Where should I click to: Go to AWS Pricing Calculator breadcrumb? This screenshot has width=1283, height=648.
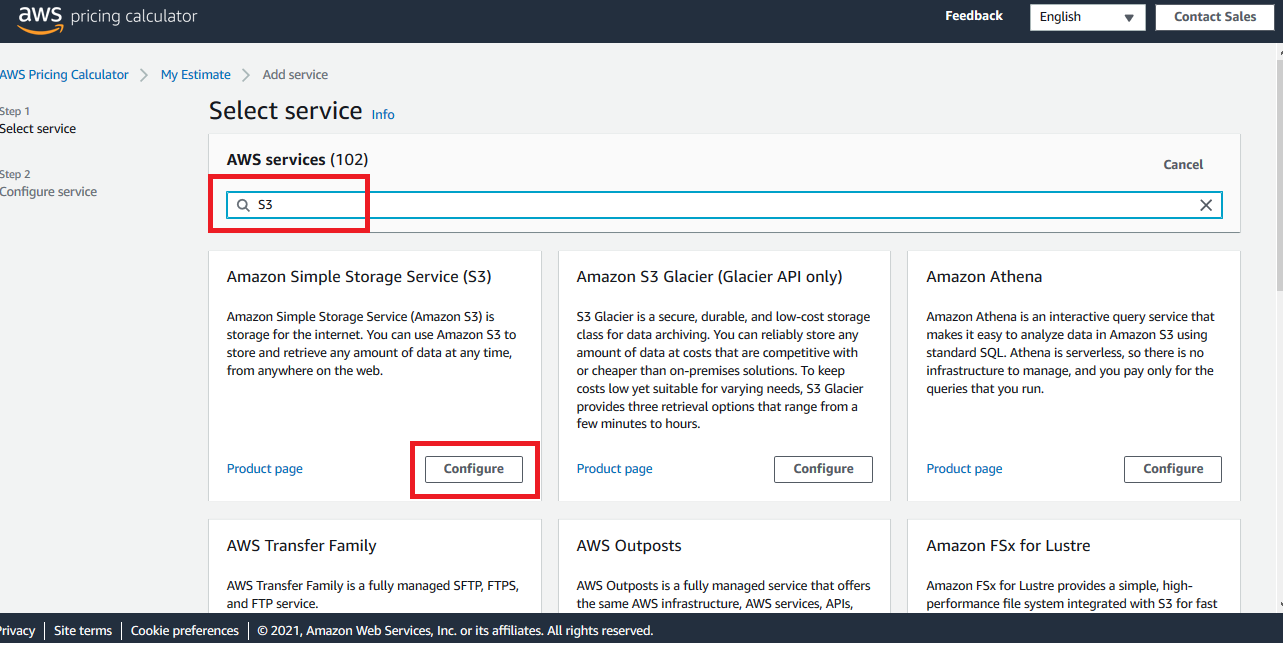coord(64,75)
